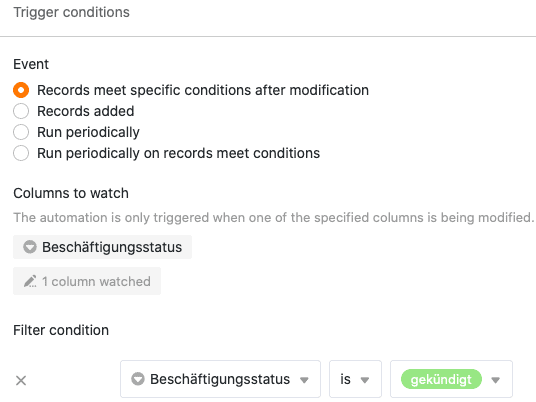Click the single-select icon on watched Beschäftigungsstatus chip
536x402 pixels.
30,247
